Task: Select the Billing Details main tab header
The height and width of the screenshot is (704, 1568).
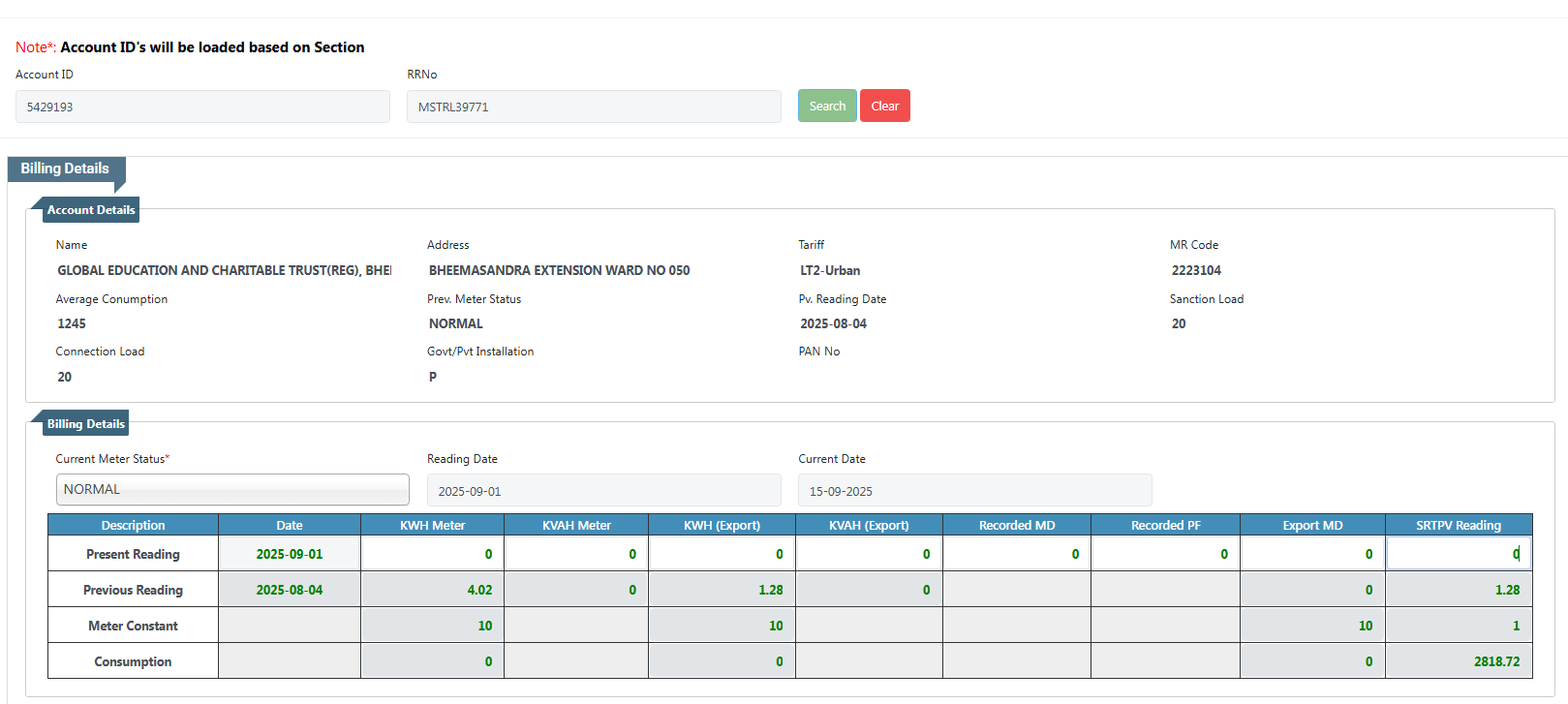Action: 65,168
